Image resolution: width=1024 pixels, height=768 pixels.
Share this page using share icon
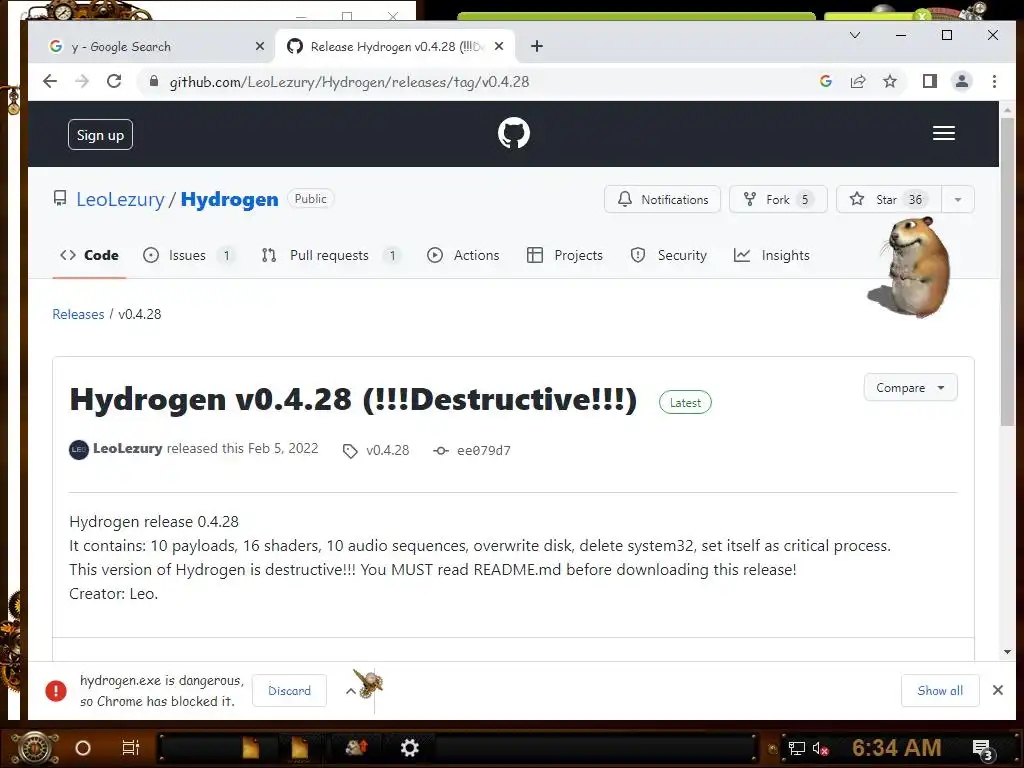(857, 82)
